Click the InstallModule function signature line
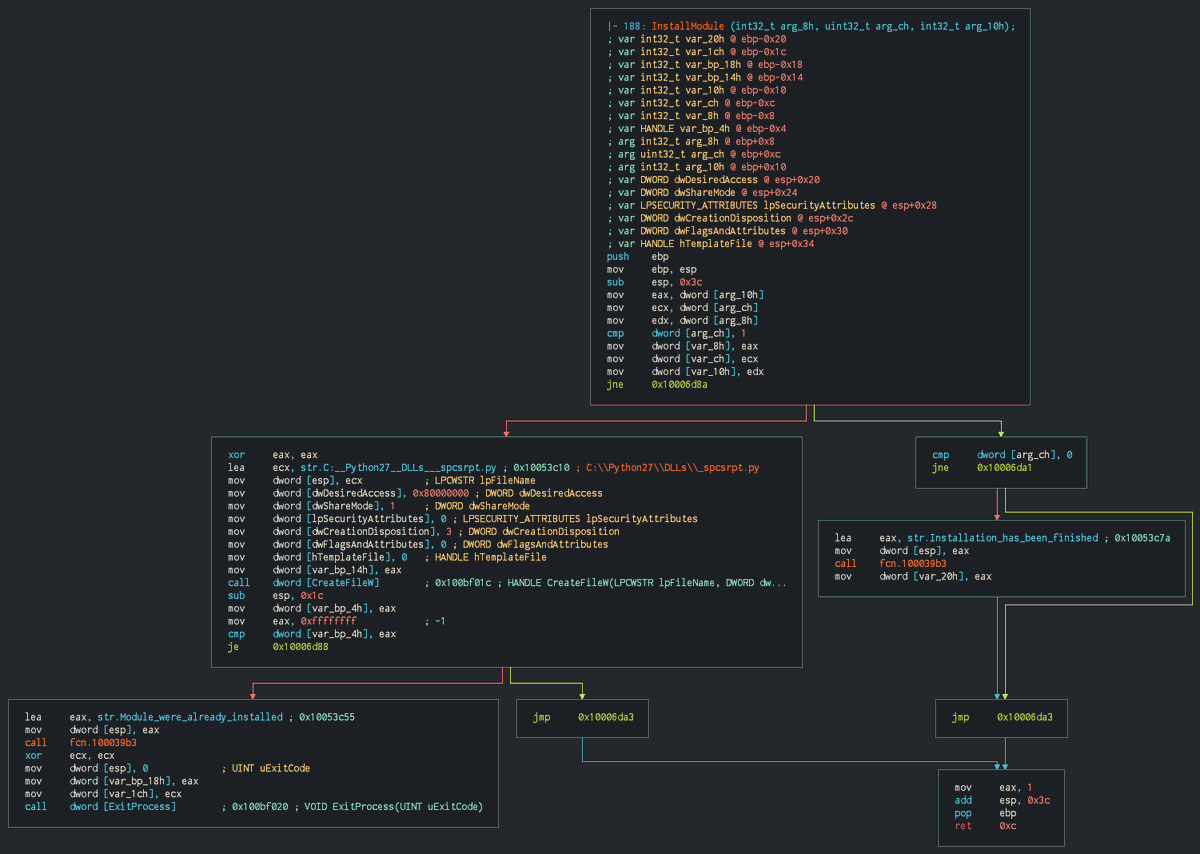The height and width of the screenshot is (854, 1200). tap(811, 26)
